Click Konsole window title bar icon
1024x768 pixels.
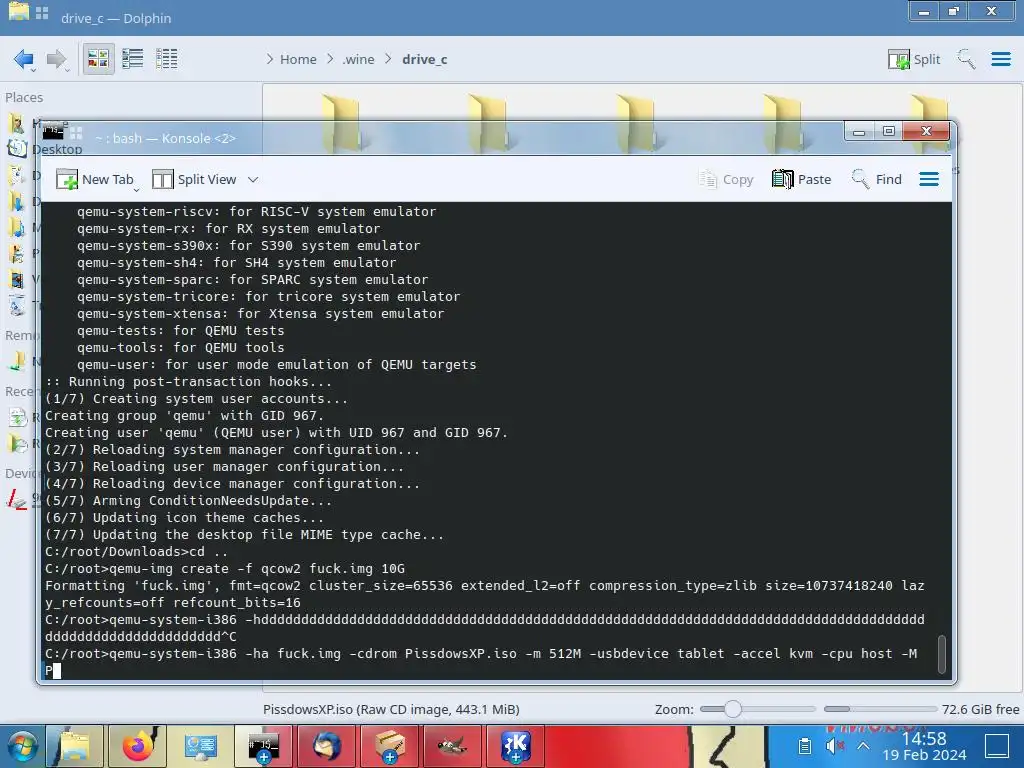[53, 131]
